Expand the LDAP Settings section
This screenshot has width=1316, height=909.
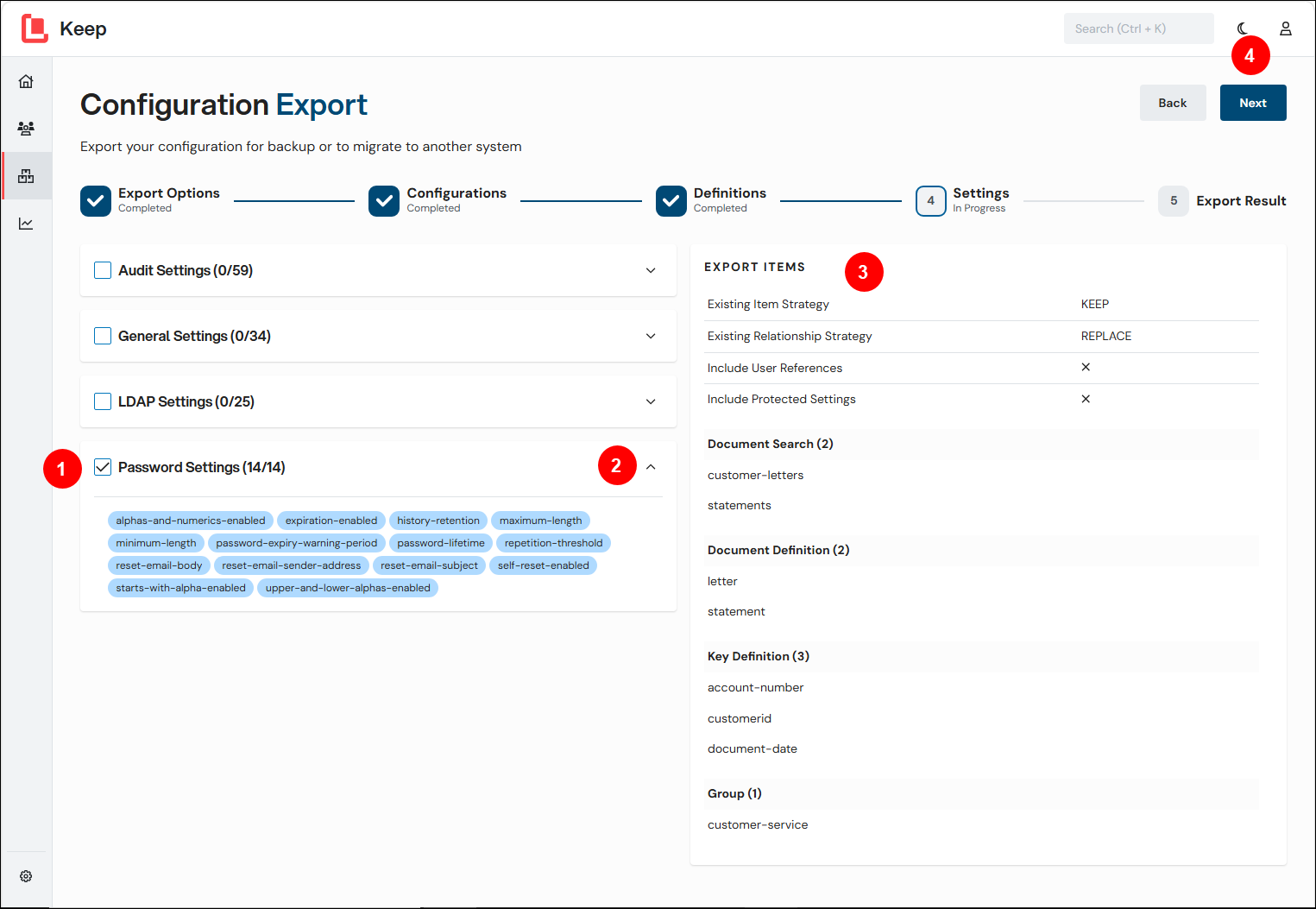click(x=651, y=401)
